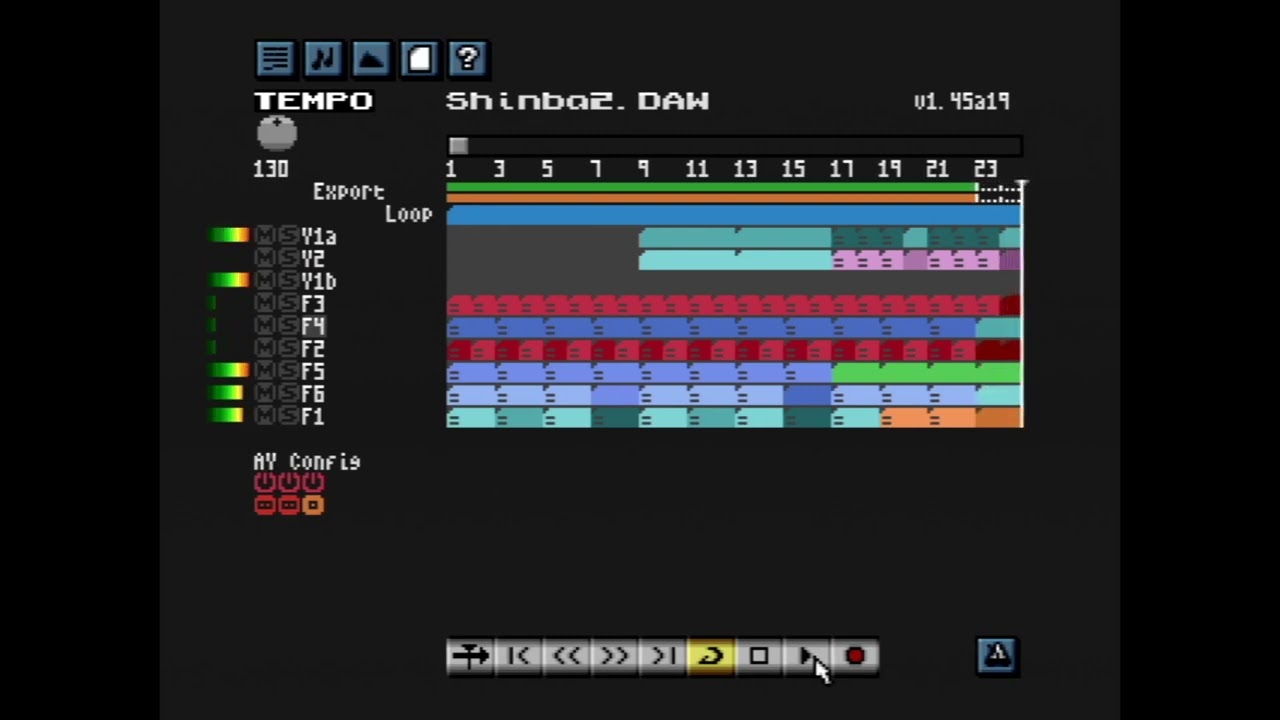Image resolution: width=1280 pixels, height=720 pixels.
Task: Toggle the metronome icon
Action: (997, 655)
